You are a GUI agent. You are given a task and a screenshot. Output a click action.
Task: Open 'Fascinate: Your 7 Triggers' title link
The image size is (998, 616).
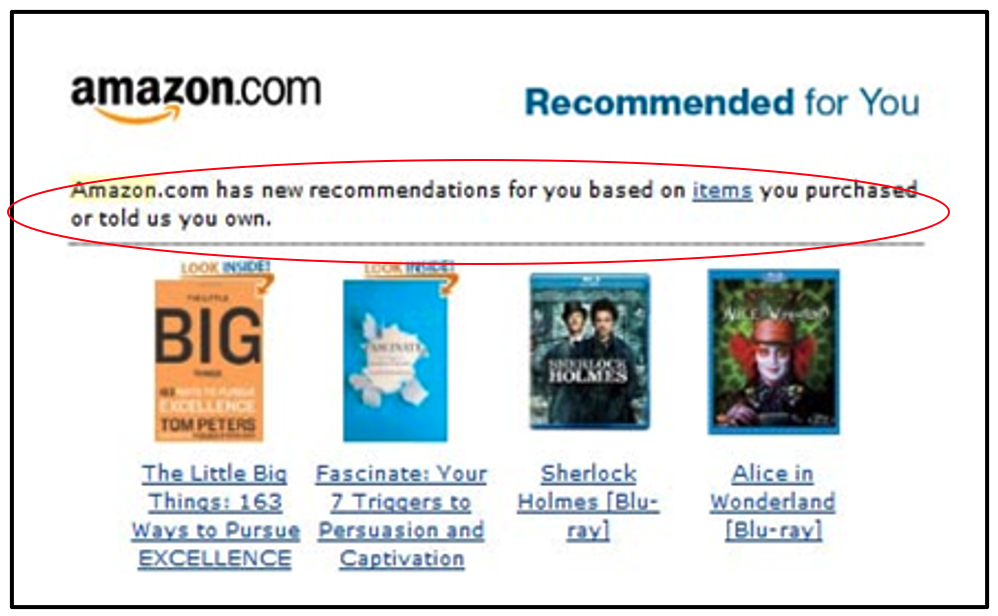402,515
